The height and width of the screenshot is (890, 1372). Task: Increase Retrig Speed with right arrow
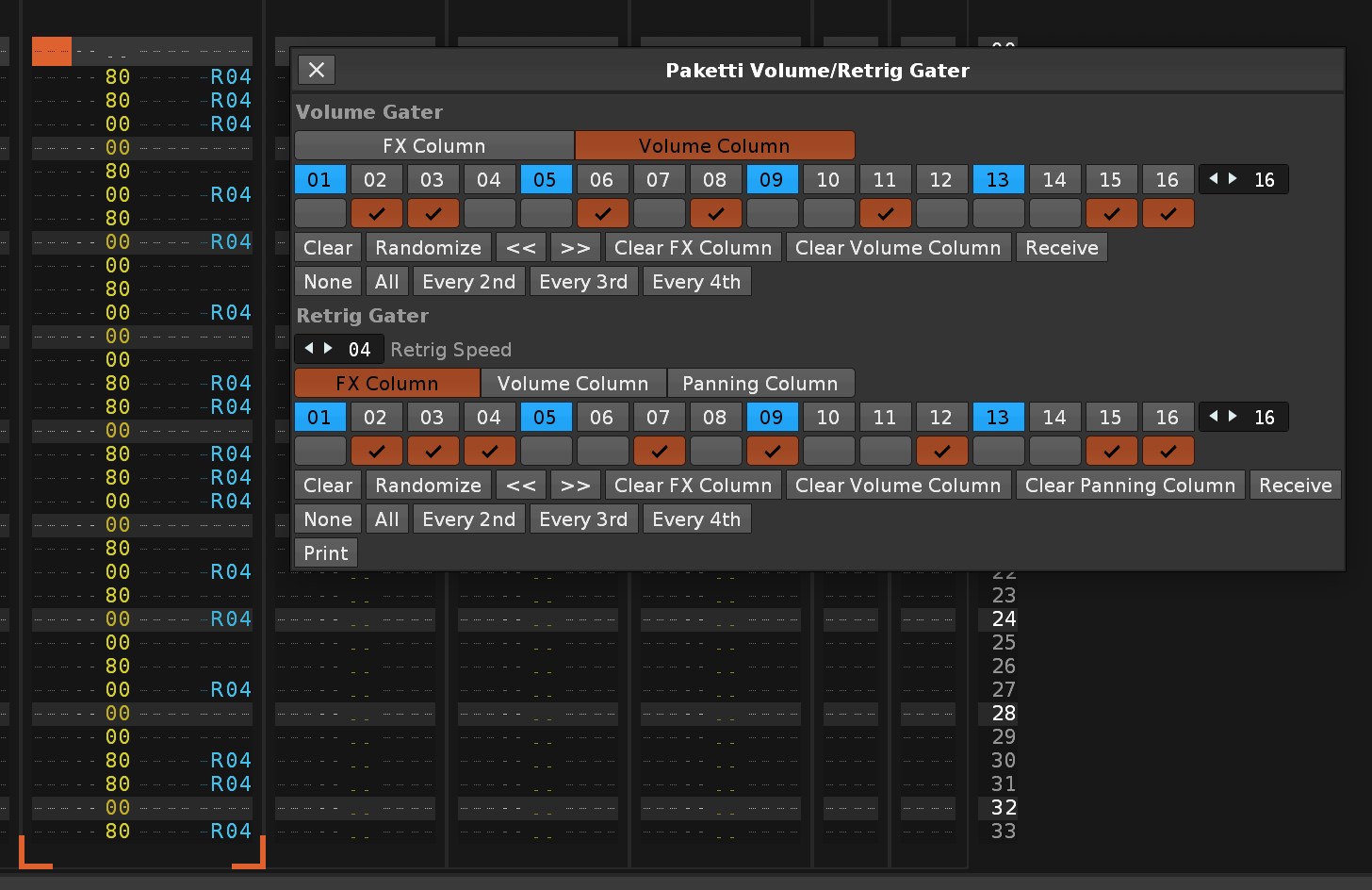328,349
